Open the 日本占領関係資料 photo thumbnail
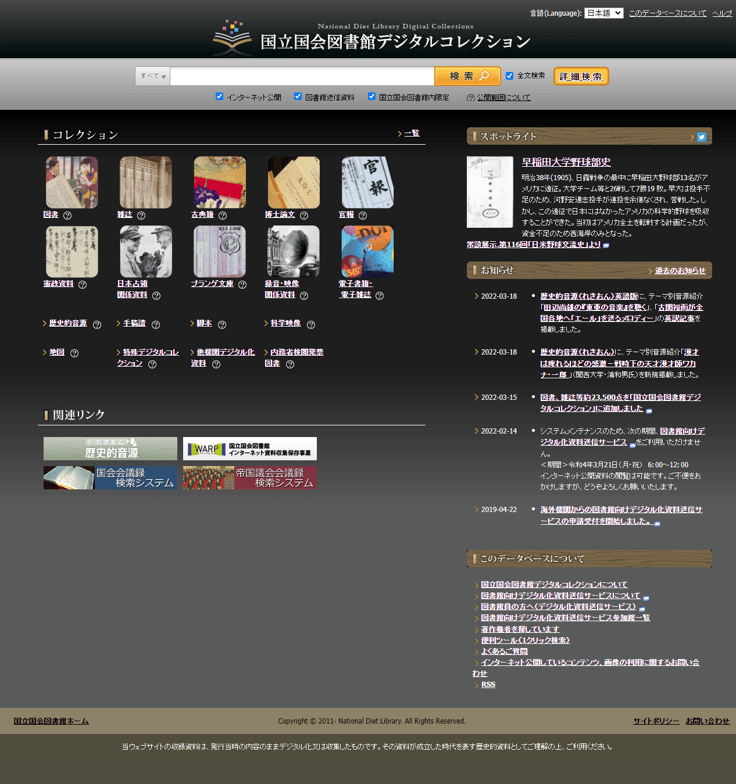Image resolution: width=736 pixels, height=784 pixels. tap(146, 252)
